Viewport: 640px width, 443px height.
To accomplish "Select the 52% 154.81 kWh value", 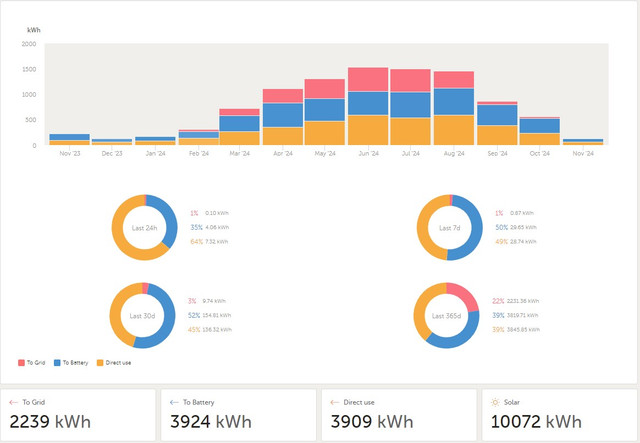I will (209, 315).
